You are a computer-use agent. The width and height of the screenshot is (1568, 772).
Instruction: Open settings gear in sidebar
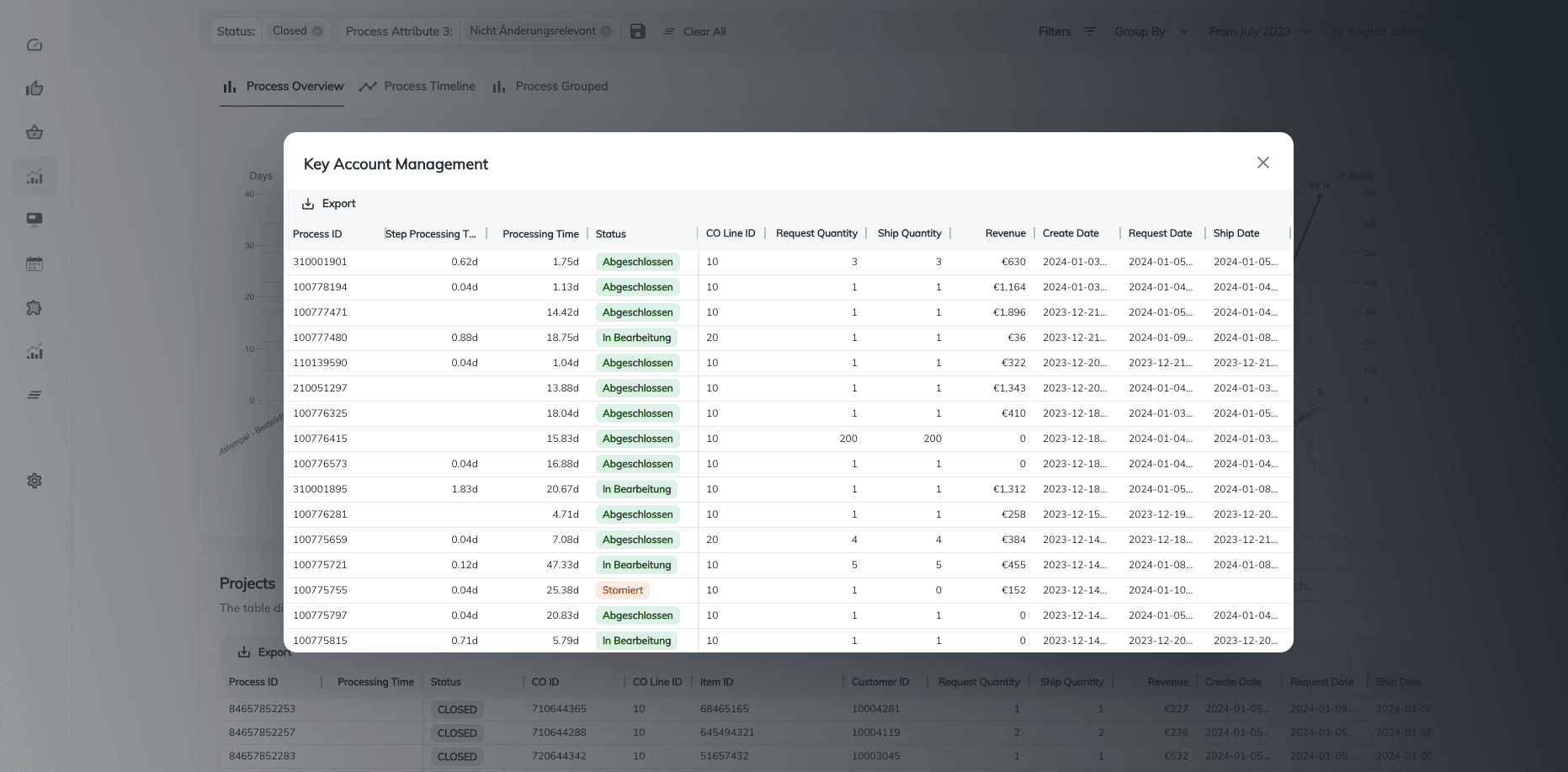(x=35, y=481)
